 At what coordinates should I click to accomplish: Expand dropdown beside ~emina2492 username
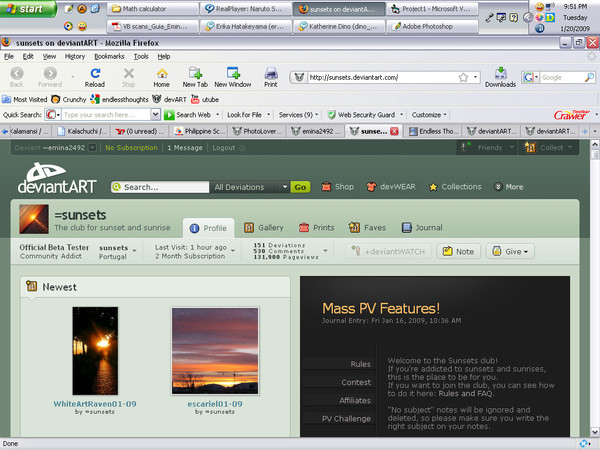point(92,148)
